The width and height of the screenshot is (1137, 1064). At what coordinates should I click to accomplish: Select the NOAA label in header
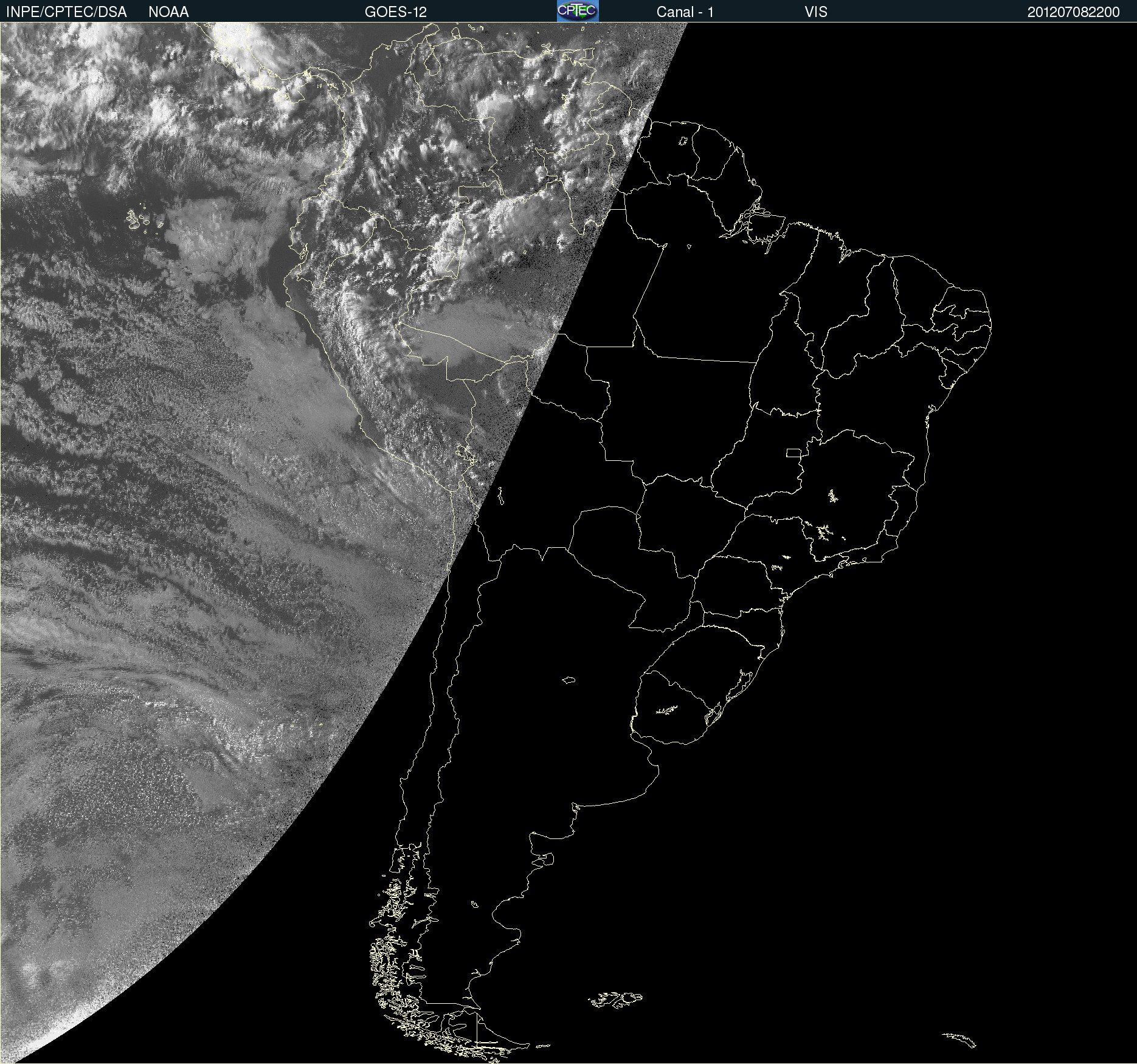coord(168,12)
